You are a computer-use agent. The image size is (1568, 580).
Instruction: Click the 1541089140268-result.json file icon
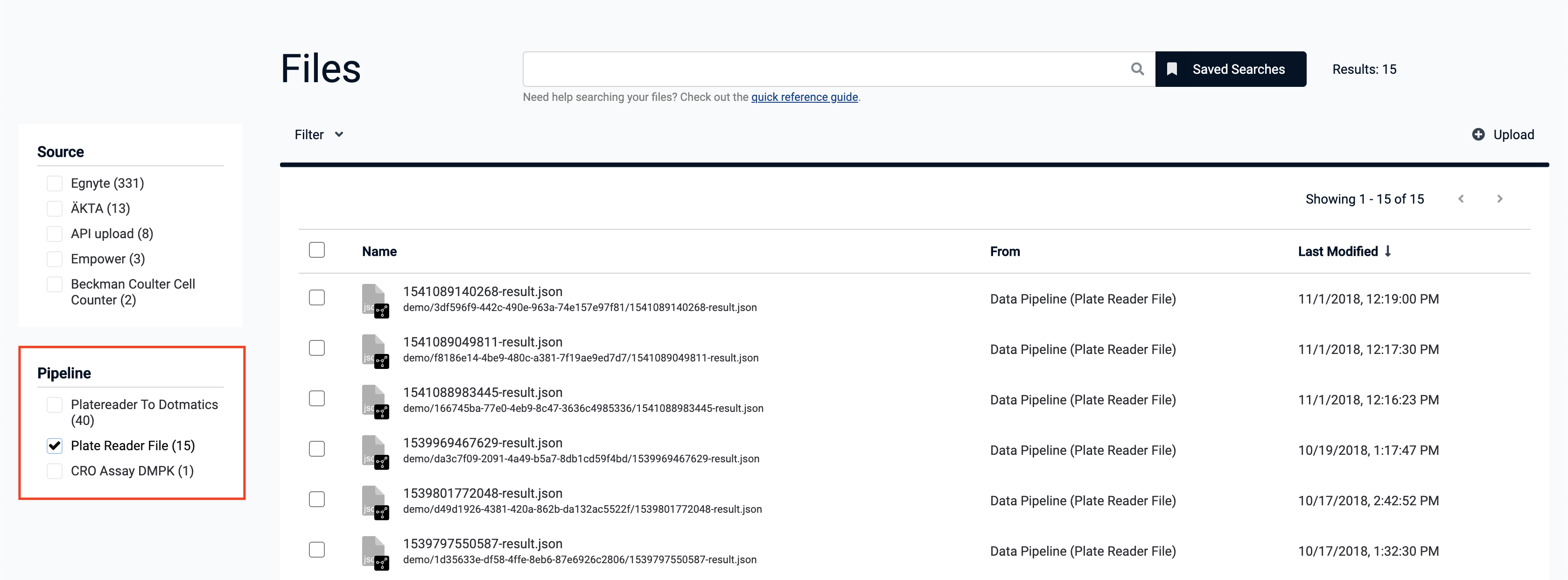pos(374,300)
